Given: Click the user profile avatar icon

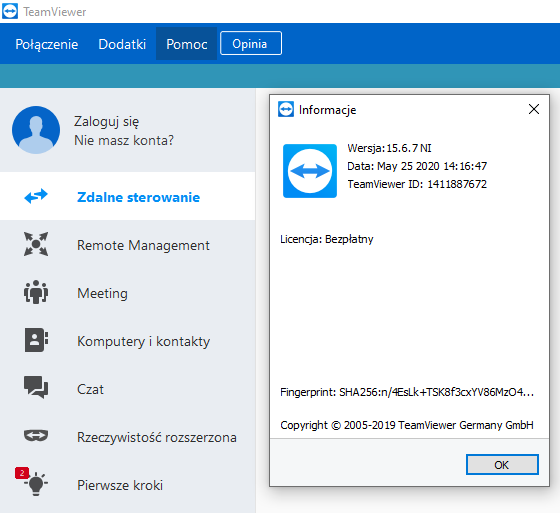Looking at the screenshot, I should point(36,130).
